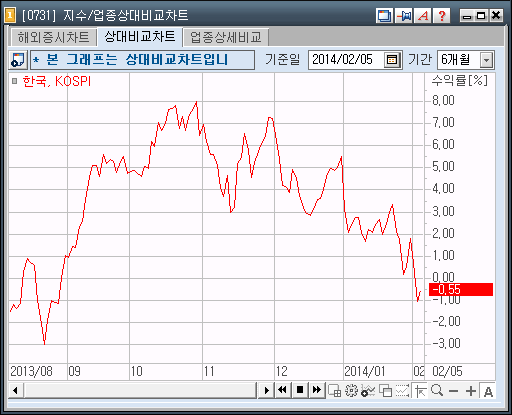
Task: Click the fast-forward playback button
Action: coord(317,390)
